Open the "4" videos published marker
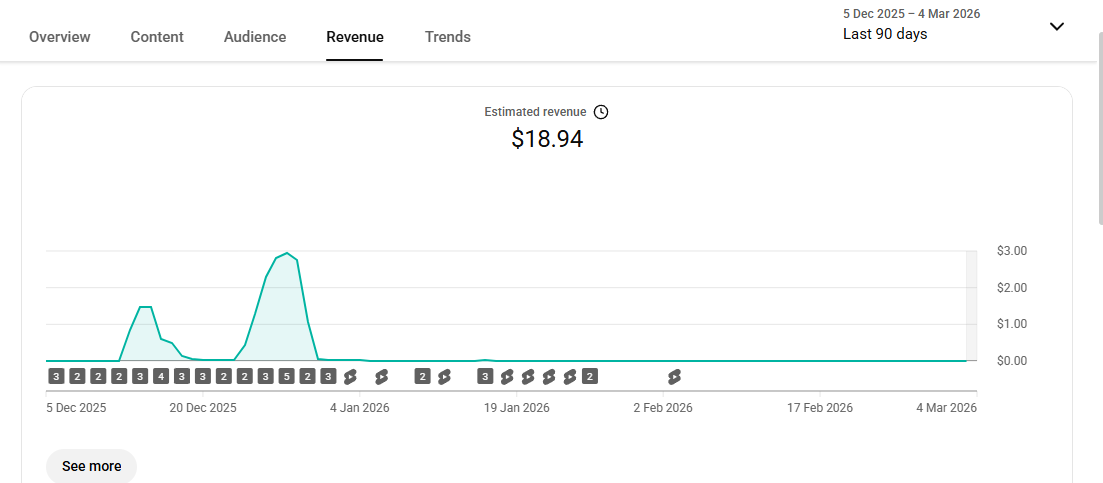The image size is (1103, 483). [x=161, y=377]
